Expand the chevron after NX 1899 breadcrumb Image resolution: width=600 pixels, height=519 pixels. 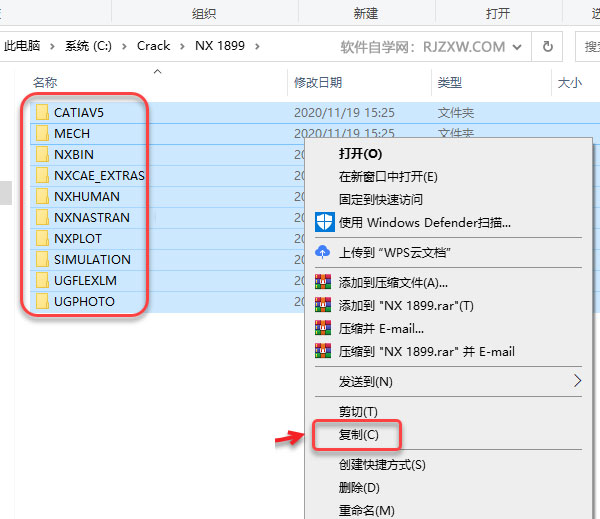pyautogui.click(x=257, y=47)
